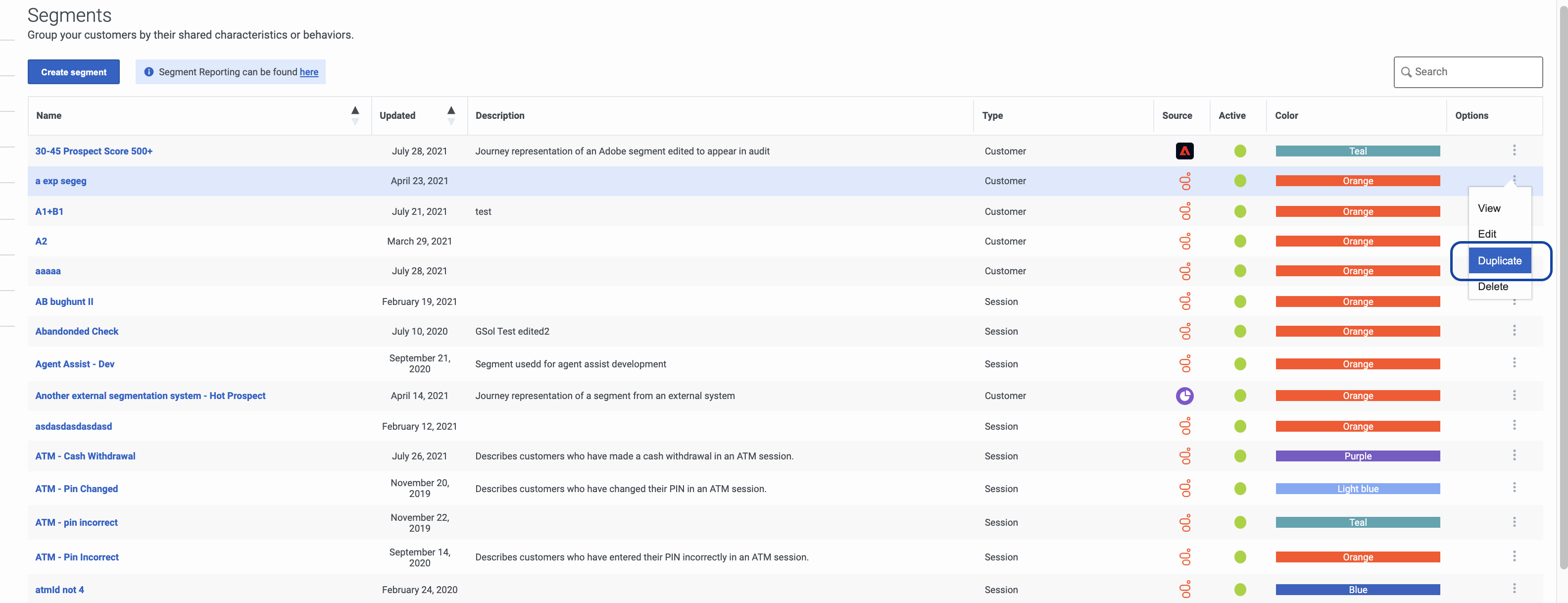The width and height of the screenshot is (1568, 603).
Task: Click the Light blue color bar for ATM - Pin Changed
Action: click(1357, 489)
